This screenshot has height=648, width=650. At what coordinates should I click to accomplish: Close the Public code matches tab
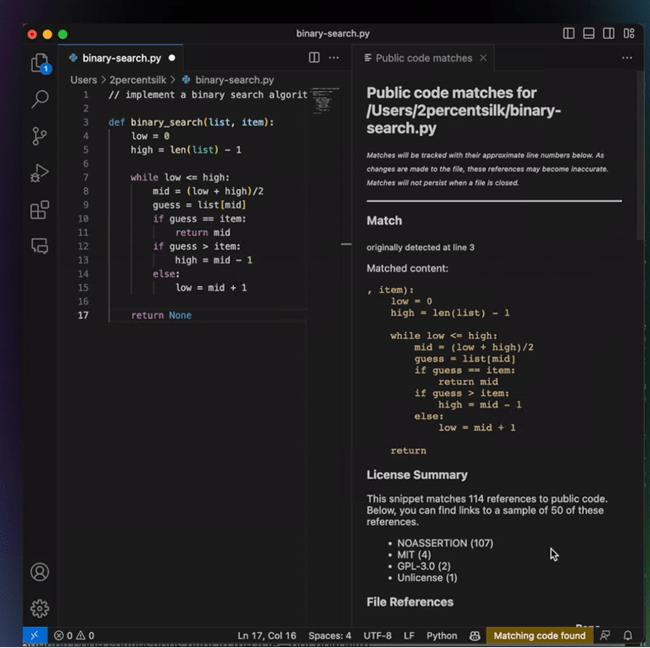pyautogui.click(x=484, y=58)
